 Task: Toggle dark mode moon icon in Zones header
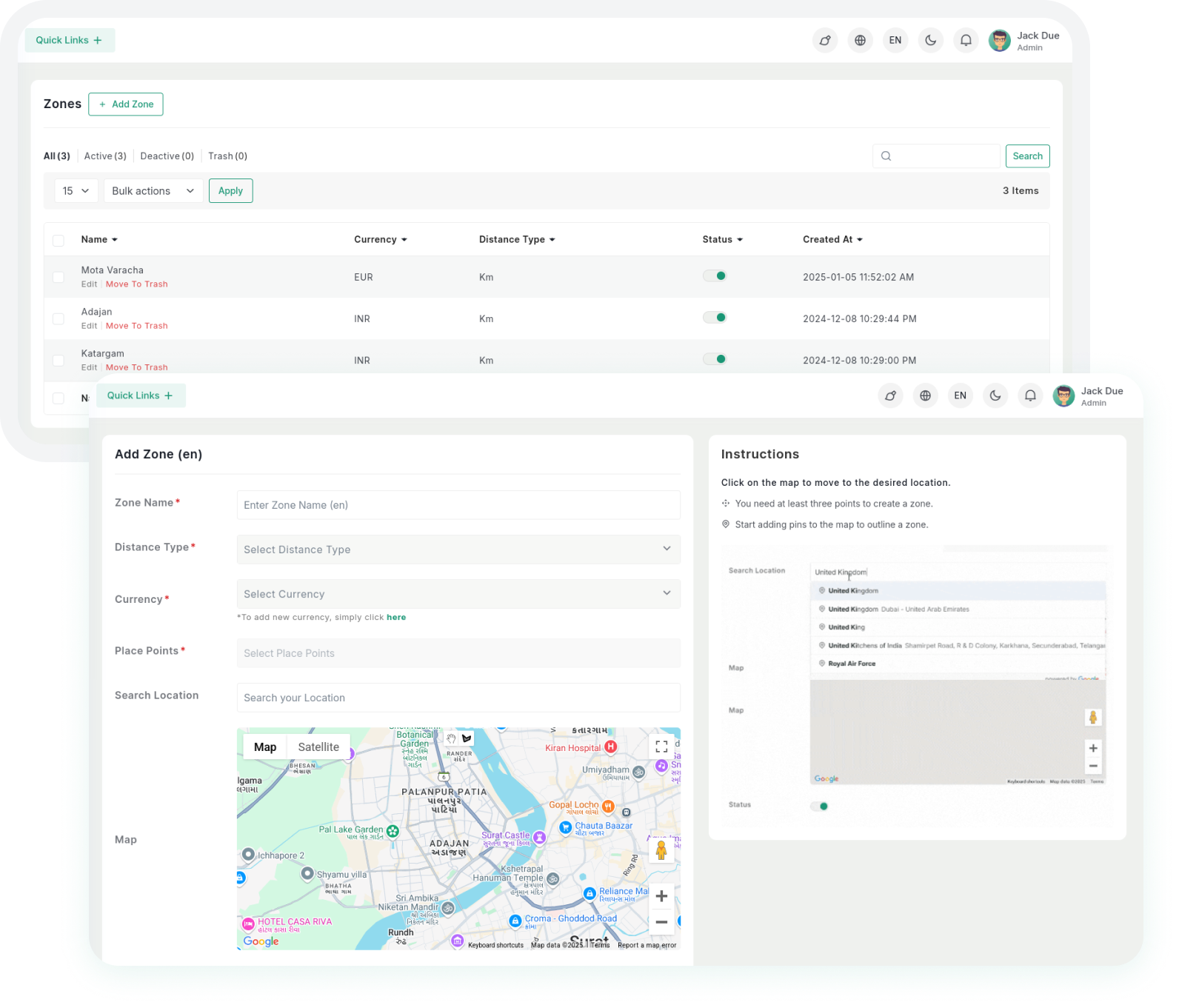pos(931,40)
